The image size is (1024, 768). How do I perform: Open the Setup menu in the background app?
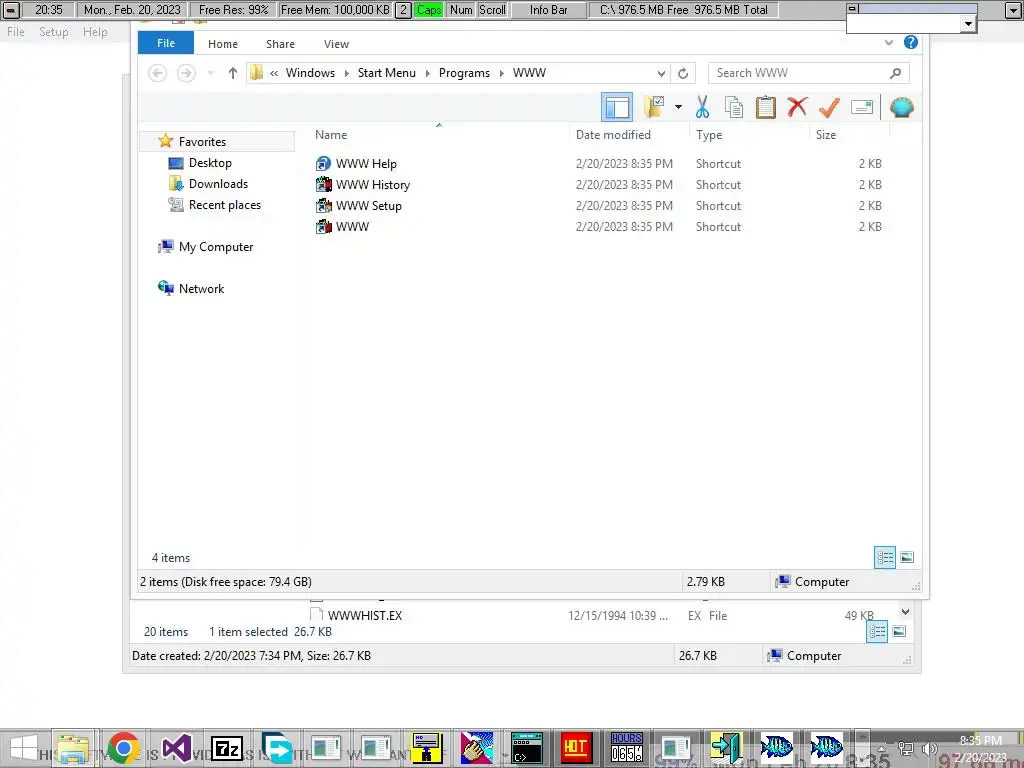coord(54,31)
